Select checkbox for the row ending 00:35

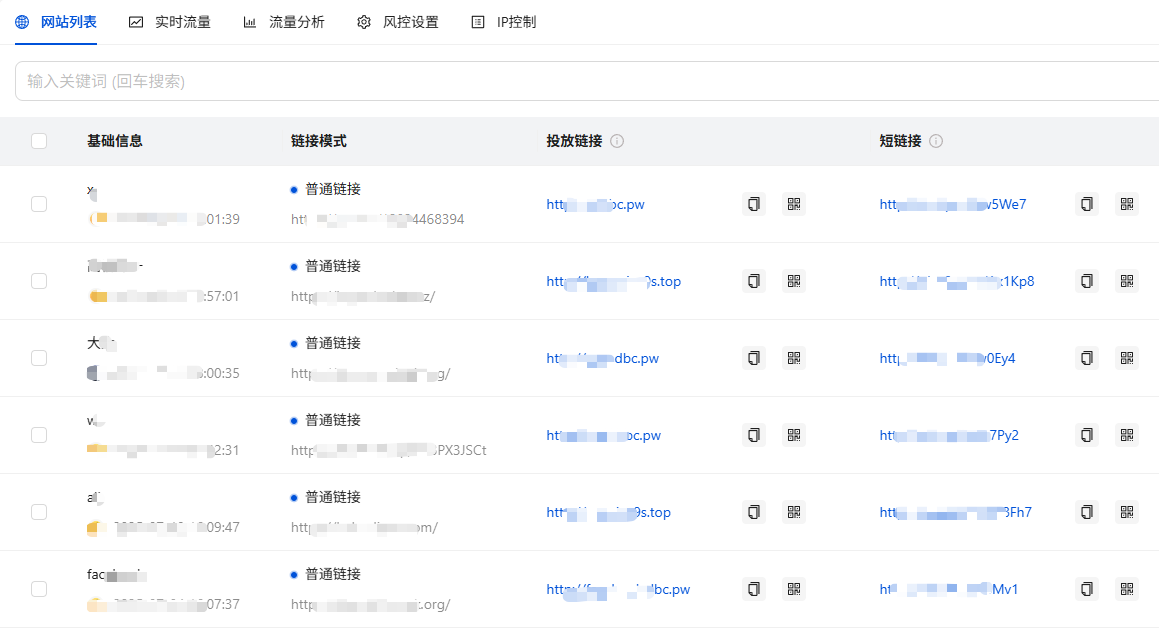coord(39,358)
